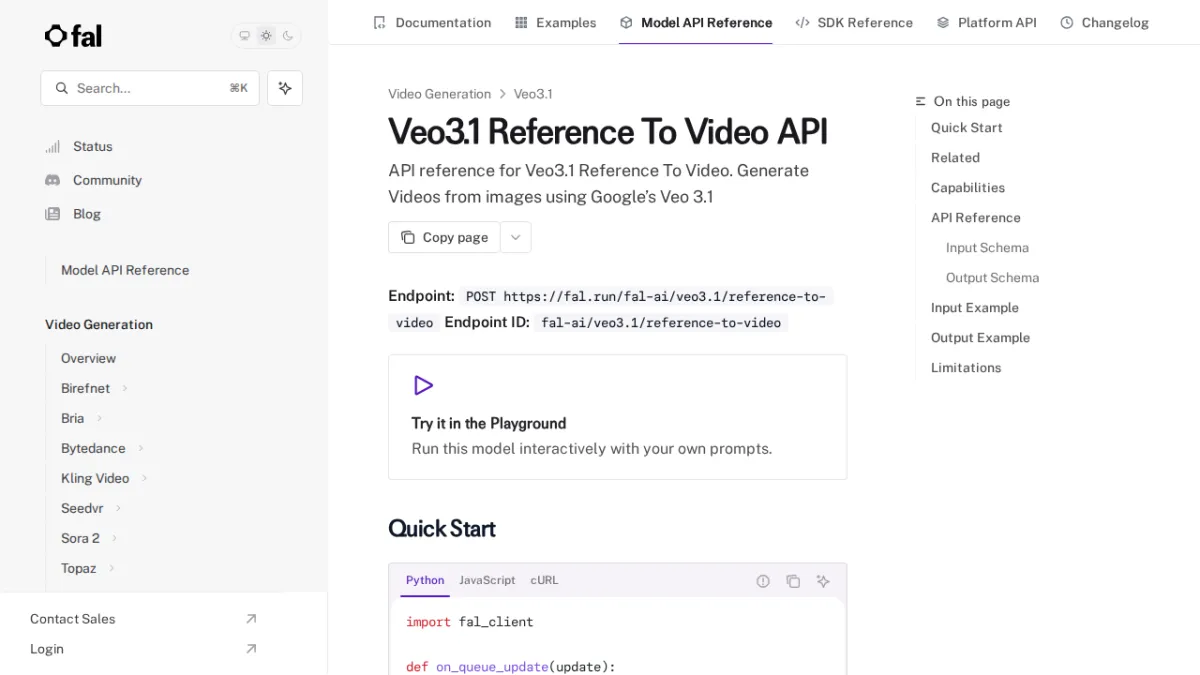The height and width of the screenshot is (675, 1200).
Task: Switch to light theme sun icon
Action: [x=266, y=36]
